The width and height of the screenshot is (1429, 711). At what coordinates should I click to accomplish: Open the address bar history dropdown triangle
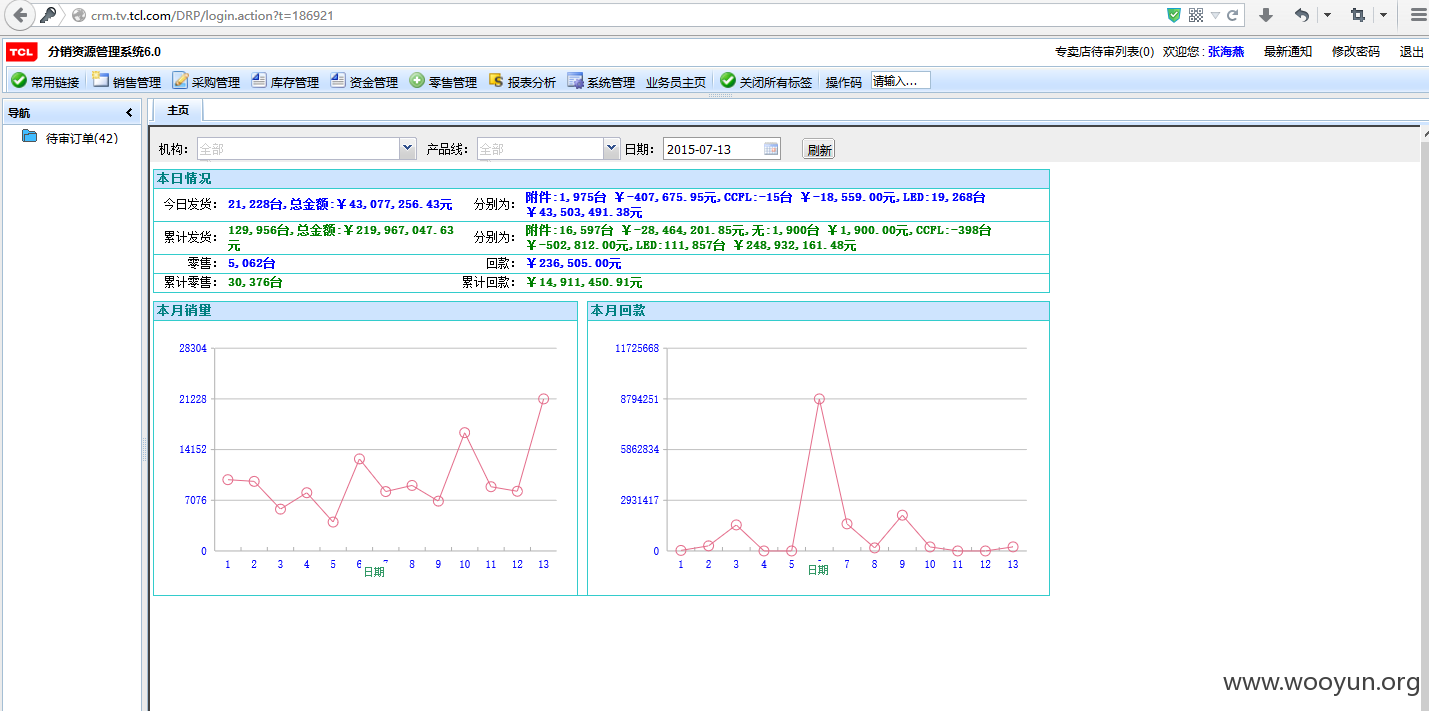[1215, 16]
